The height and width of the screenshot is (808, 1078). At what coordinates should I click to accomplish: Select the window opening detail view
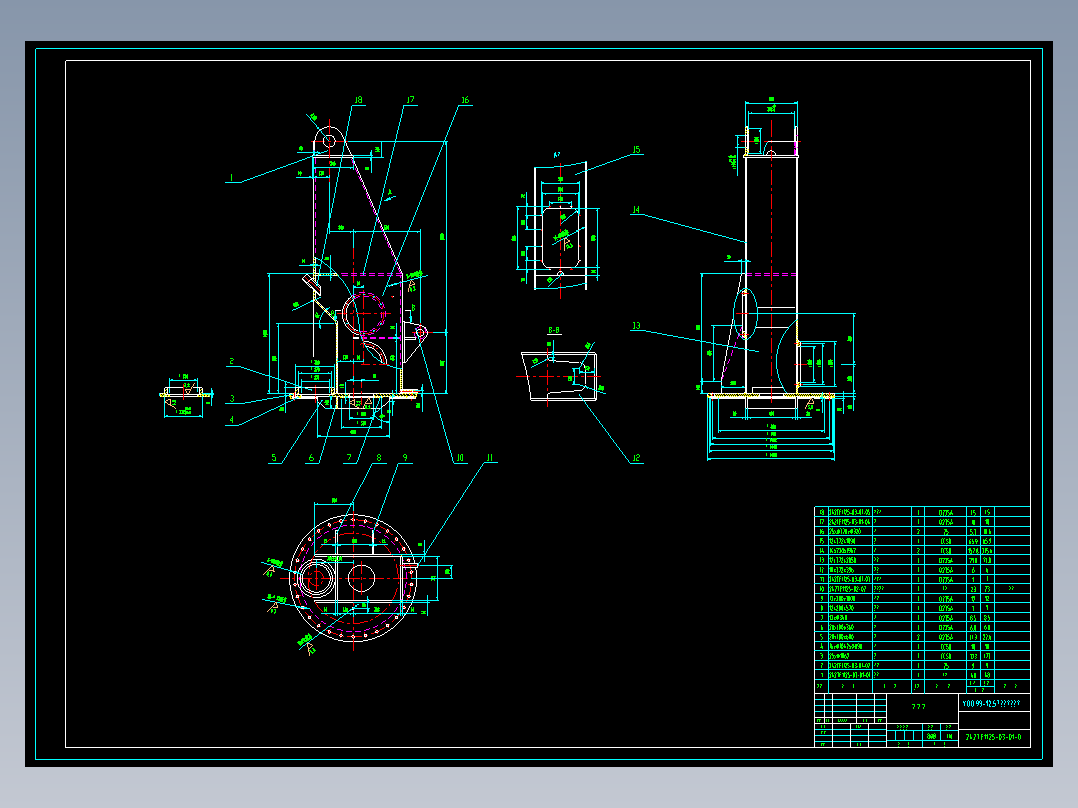[558, 227]
